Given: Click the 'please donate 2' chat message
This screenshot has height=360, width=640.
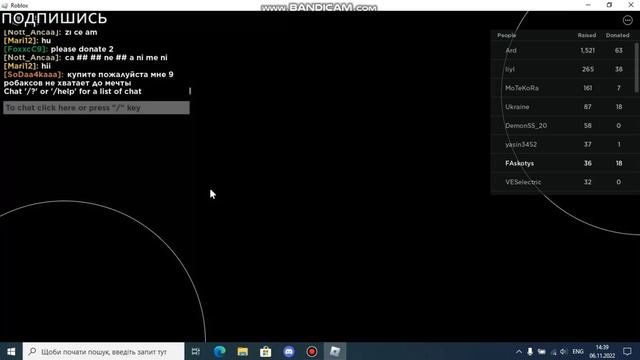Looking at the screenshot, I should (82, 49).
